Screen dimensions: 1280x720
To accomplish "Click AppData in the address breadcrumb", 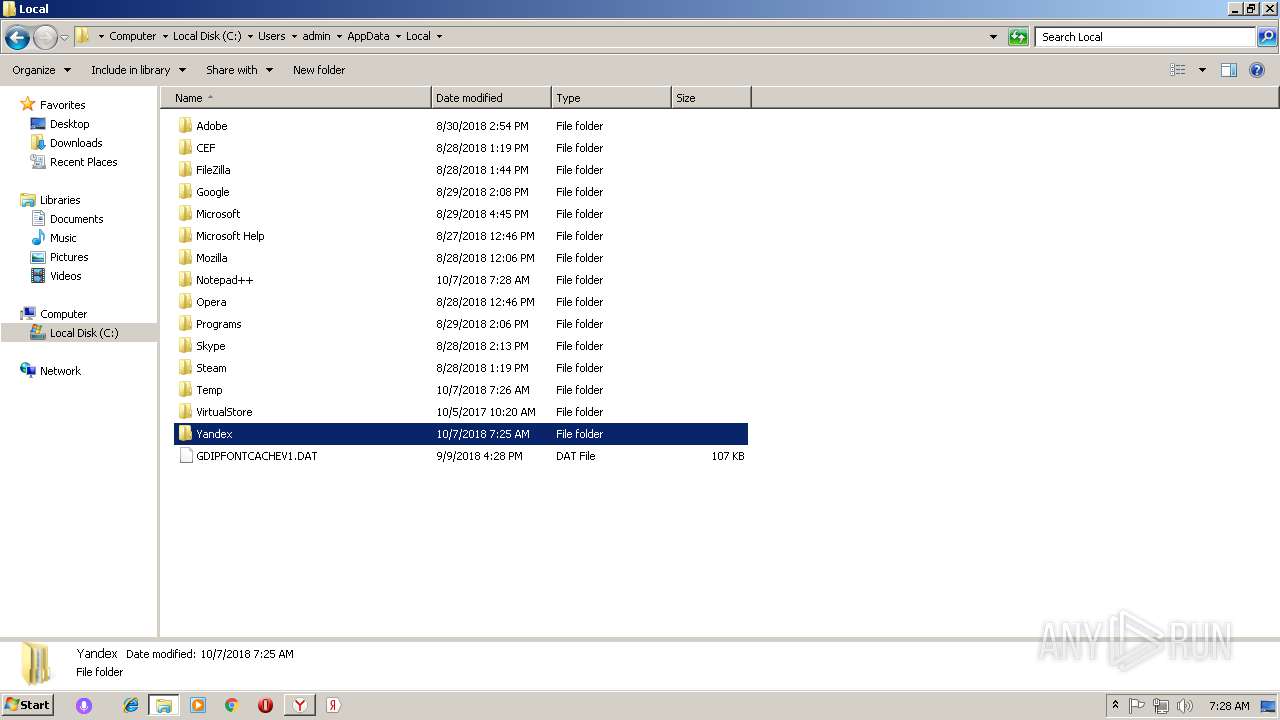I will pyautogui.click(x=368, y=36).
